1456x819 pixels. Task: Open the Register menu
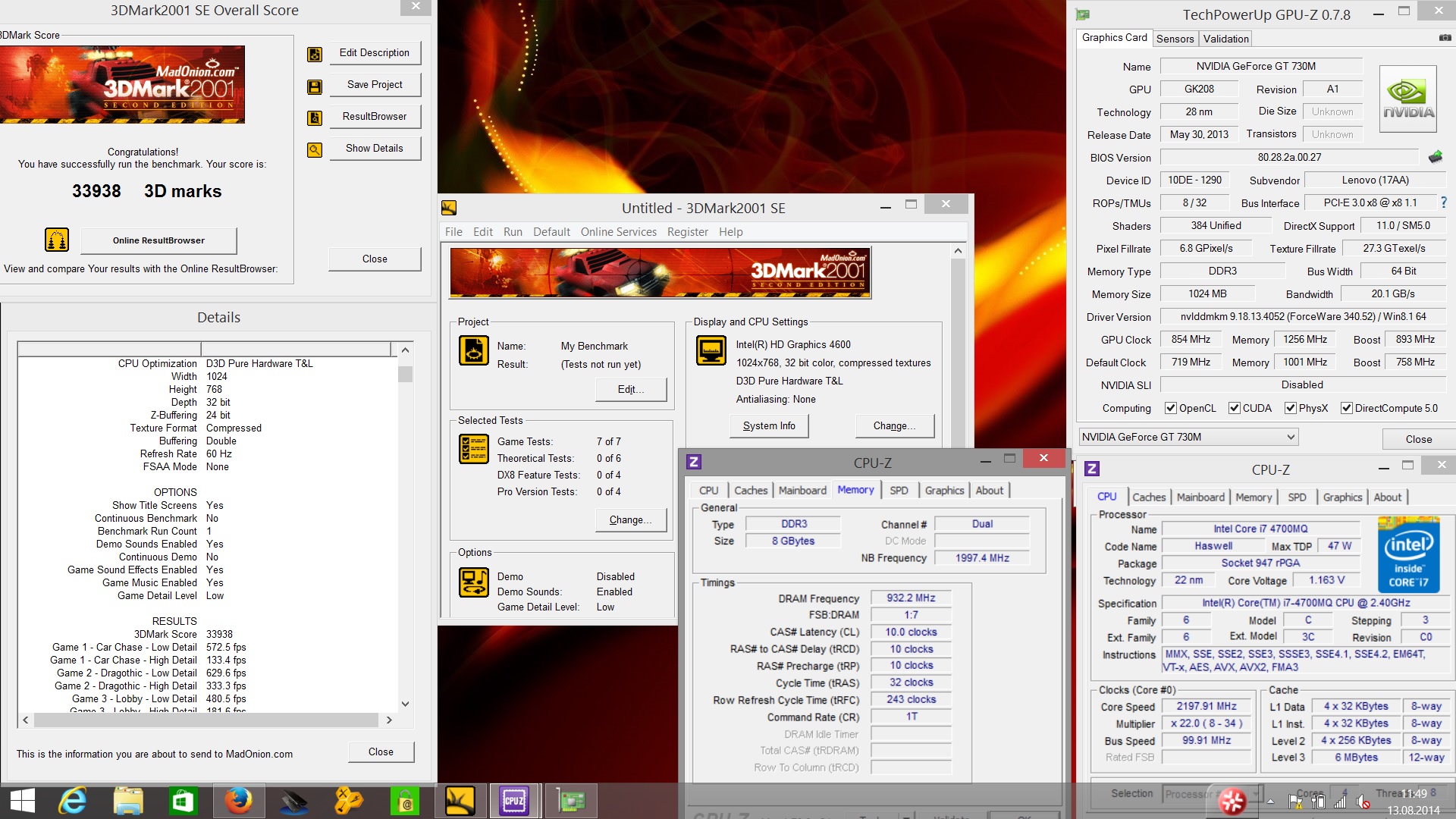point(687,232)
